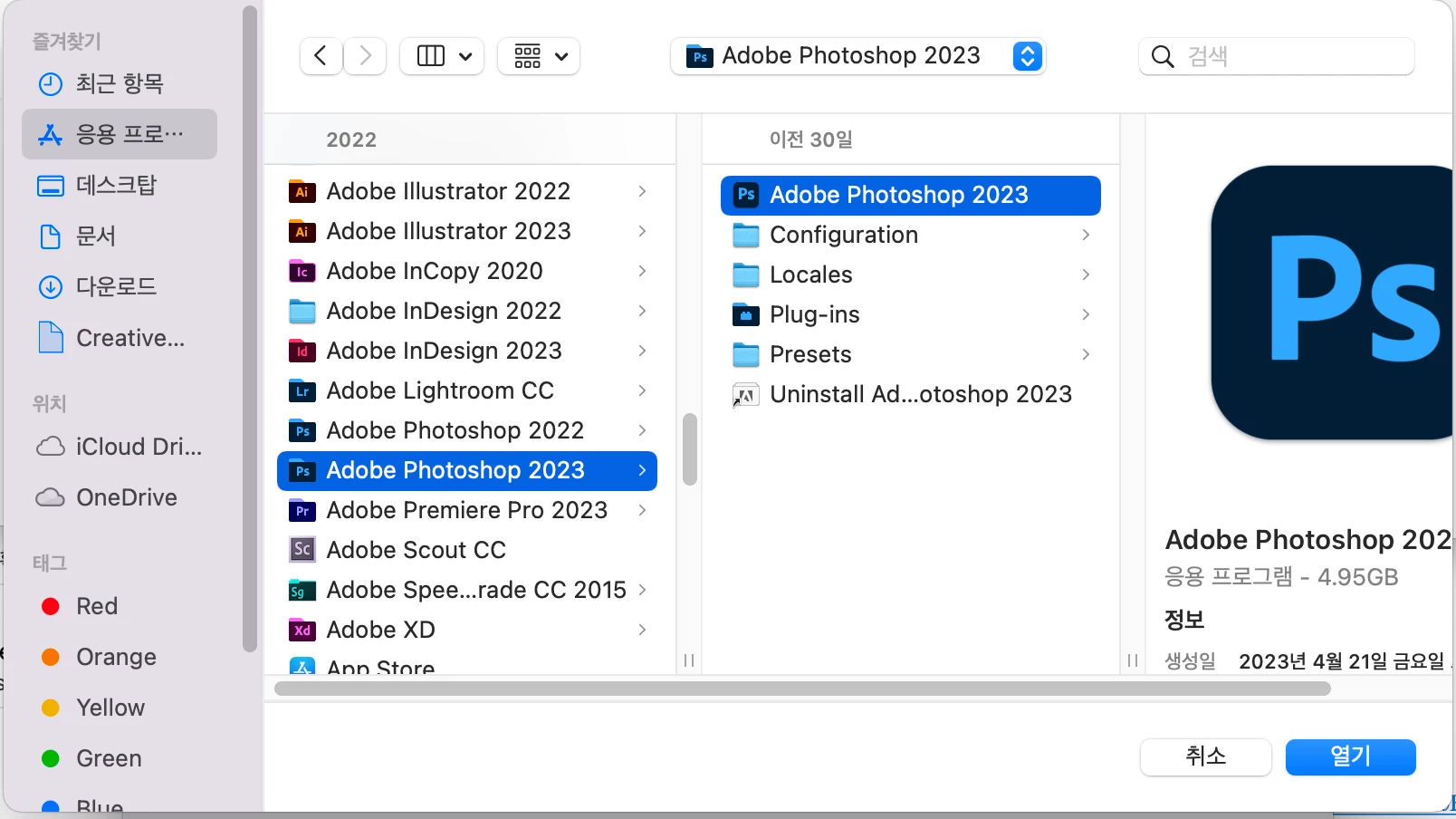Expand the Adobe Illustrator 2022 chevron
Viewport: 1456px width, 819px height.
(642, 191)
